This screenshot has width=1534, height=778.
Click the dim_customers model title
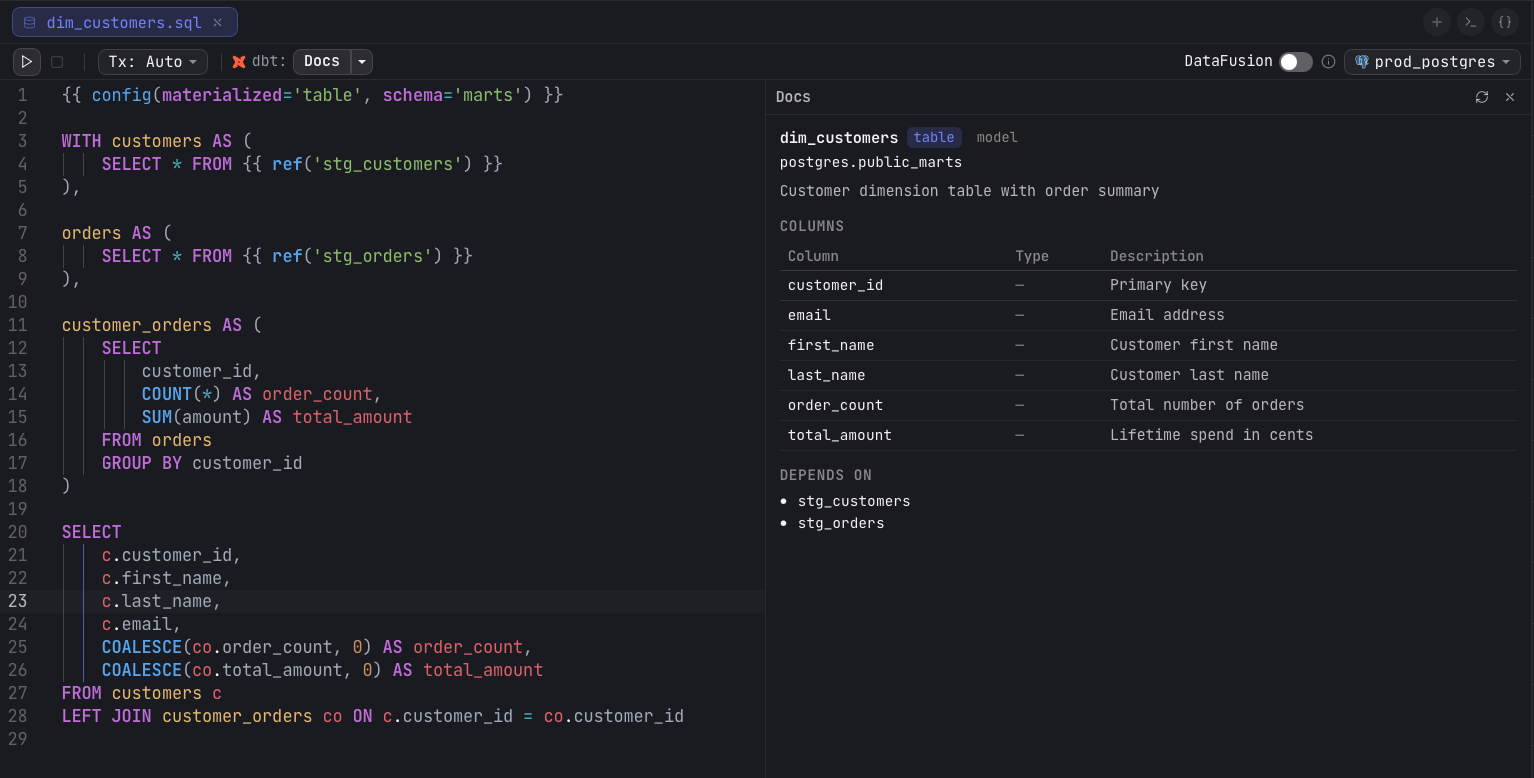click(x=839, y=138)
